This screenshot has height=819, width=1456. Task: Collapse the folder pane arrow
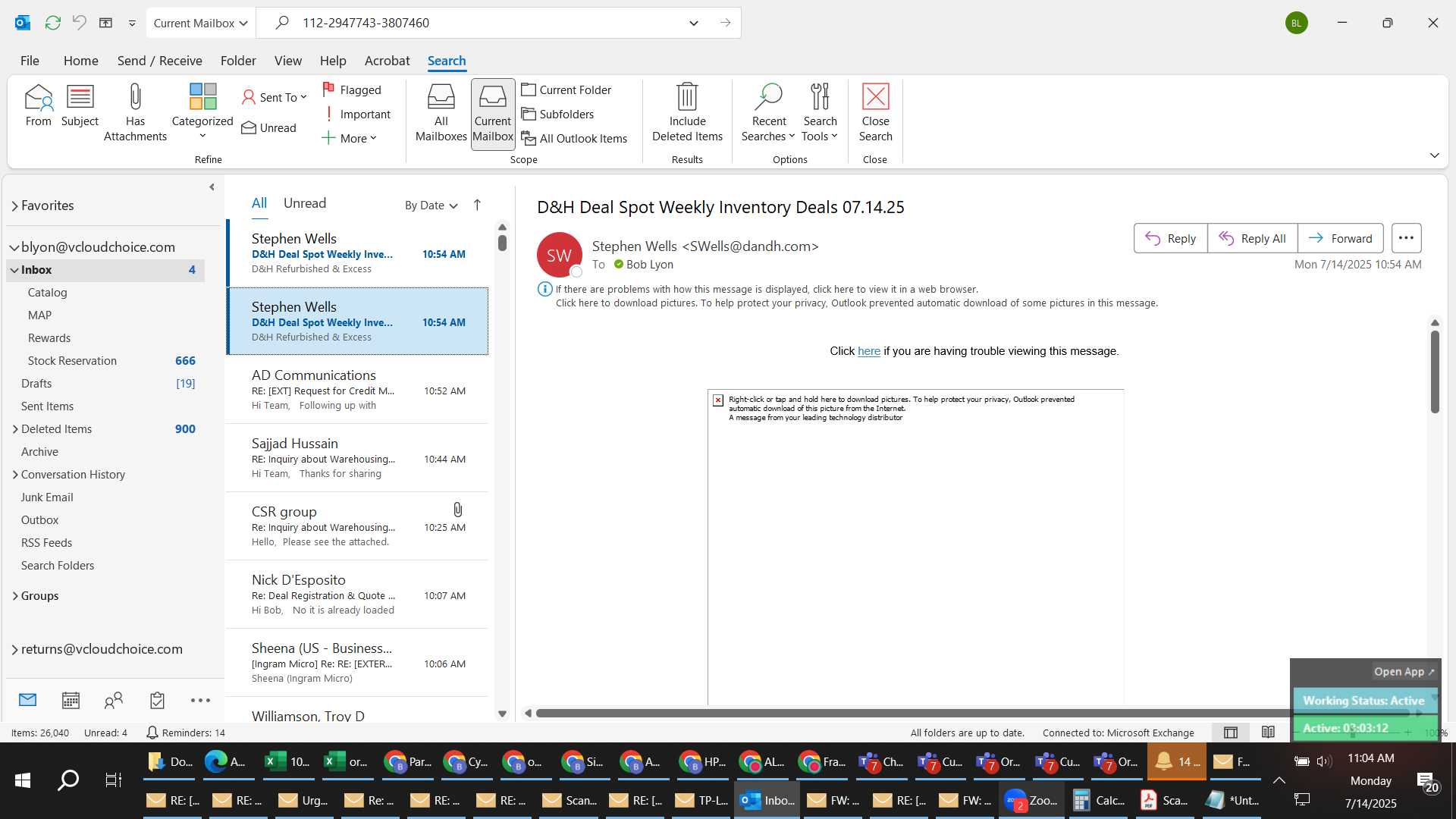[212, 187]
